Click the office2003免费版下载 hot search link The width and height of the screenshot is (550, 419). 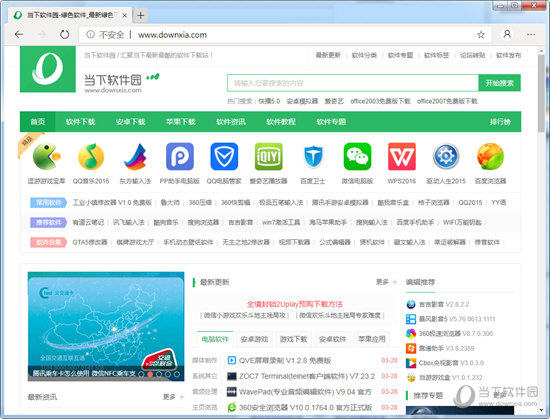tap(380, 101)
